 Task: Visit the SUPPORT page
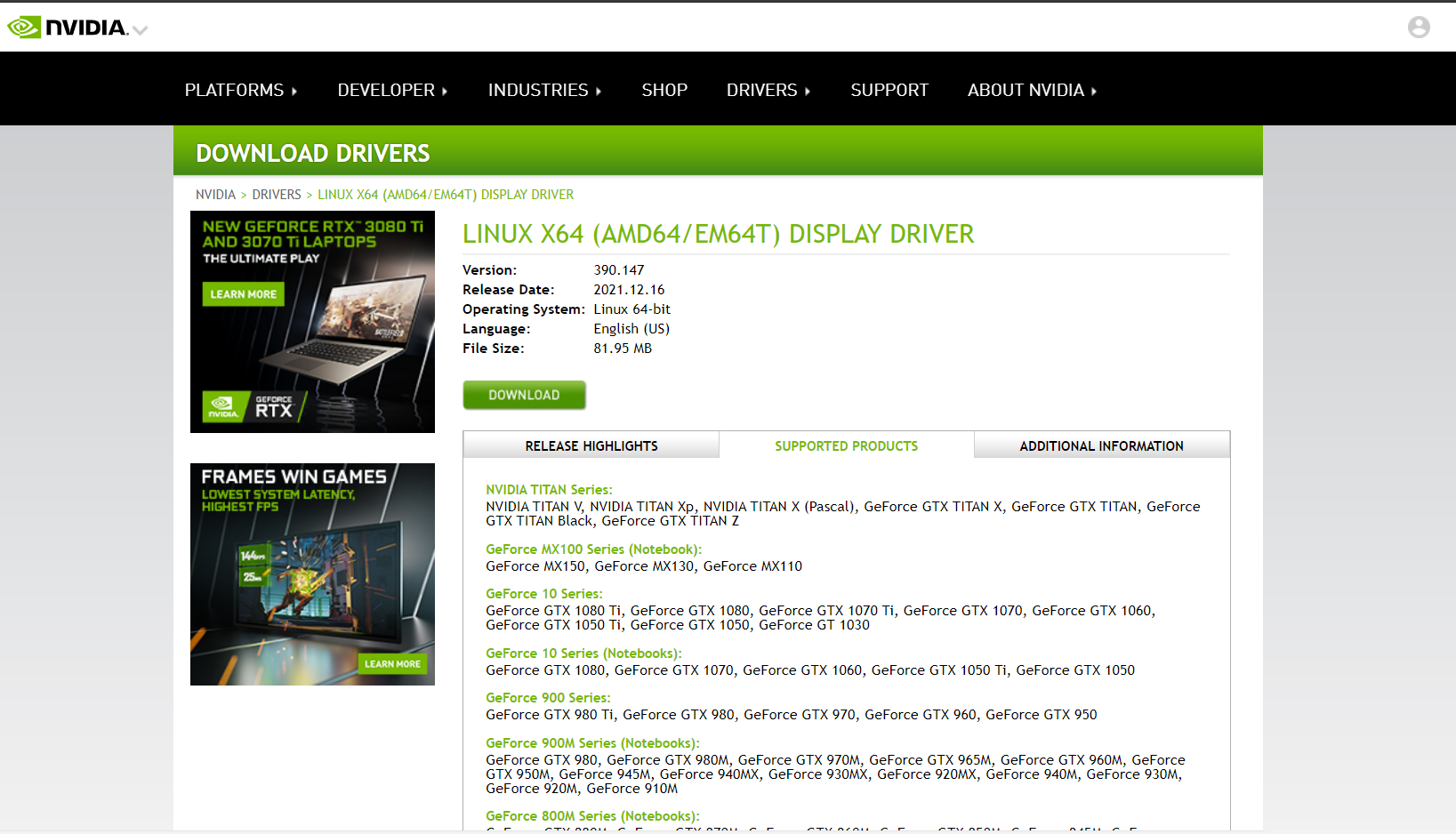coord(889,90)
